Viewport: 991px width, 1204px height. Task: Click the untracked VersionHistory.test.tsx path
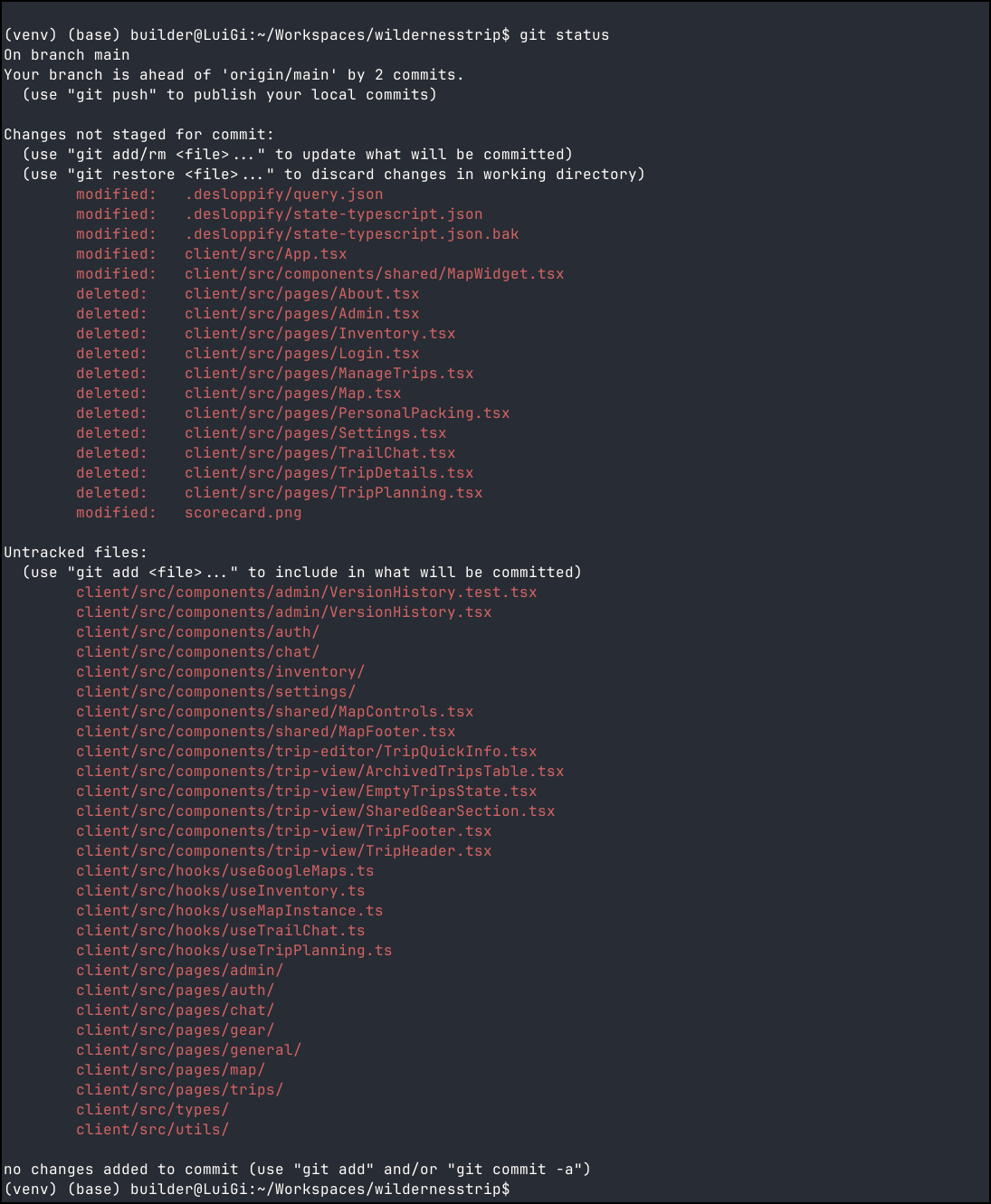[306, 593]
